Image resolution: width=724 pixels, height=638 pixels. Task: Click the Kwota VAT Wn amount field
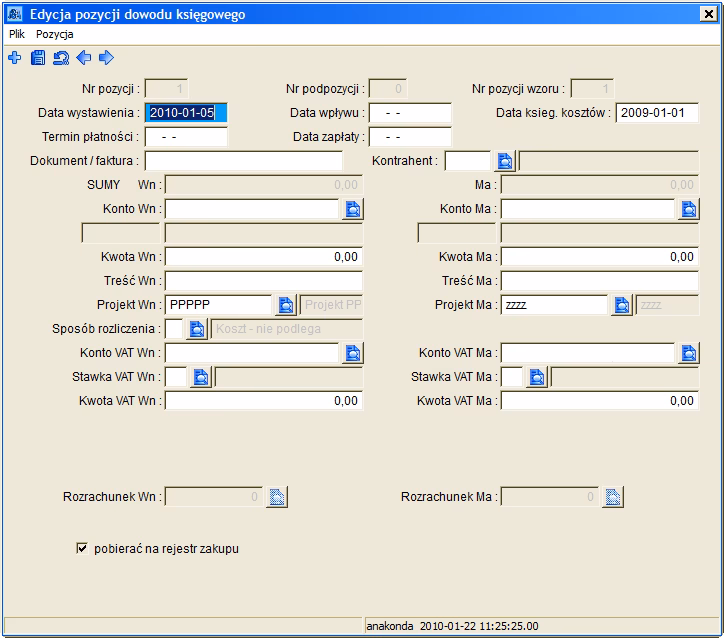(263, 401)
